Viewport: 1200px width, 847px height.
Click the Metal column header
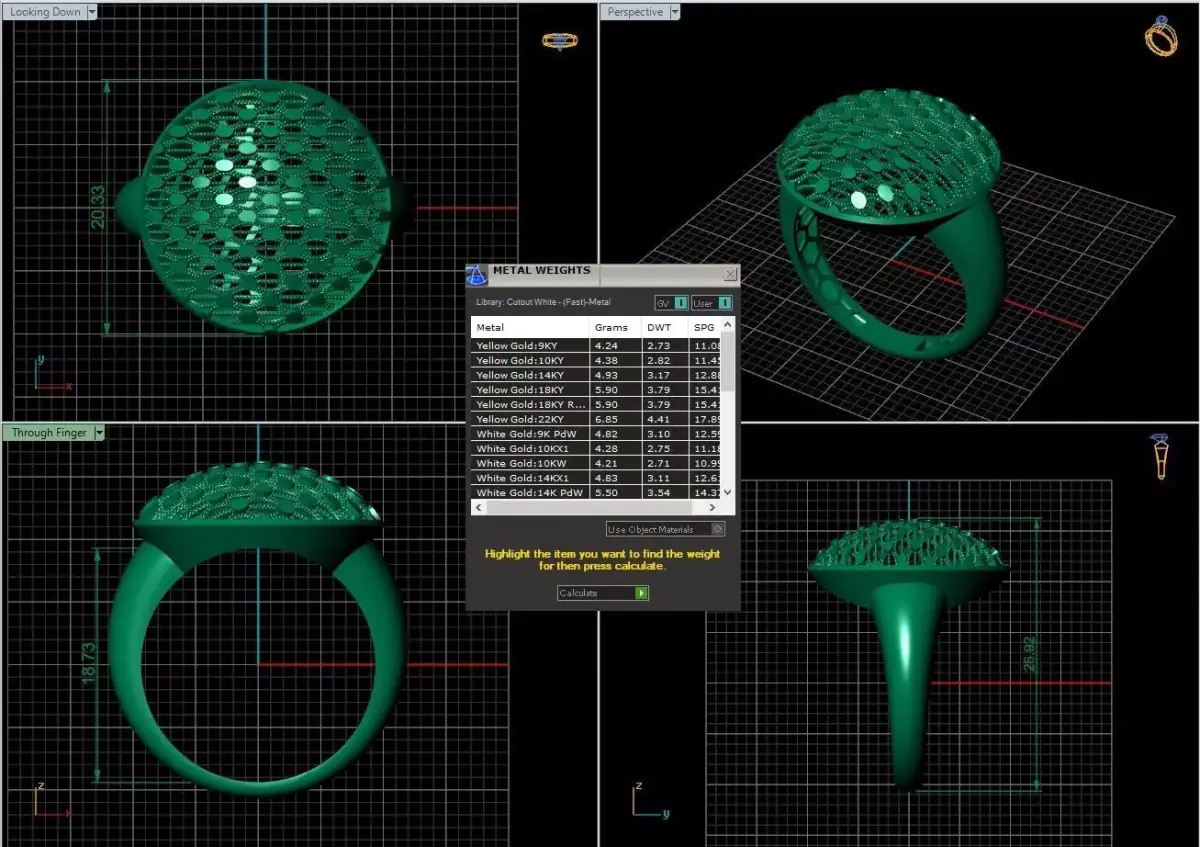coord(530,327)
